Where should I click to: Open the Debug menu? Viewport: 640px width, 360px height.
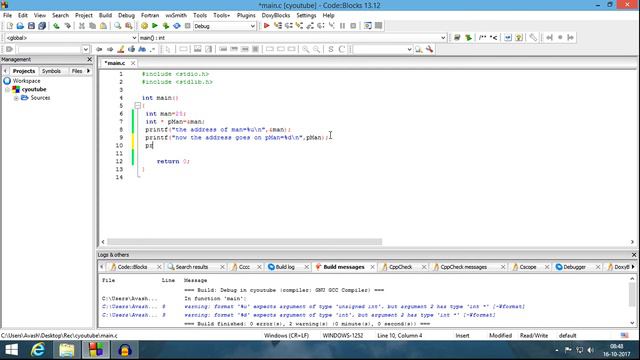[126, 15]
